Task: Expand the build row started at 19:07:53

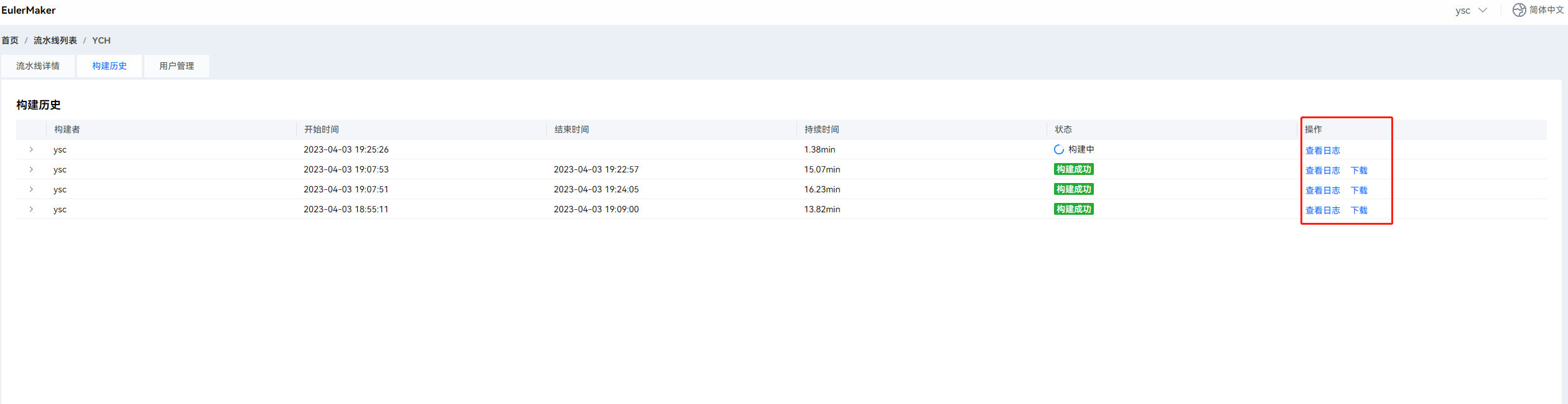Action: coord(31,169)
